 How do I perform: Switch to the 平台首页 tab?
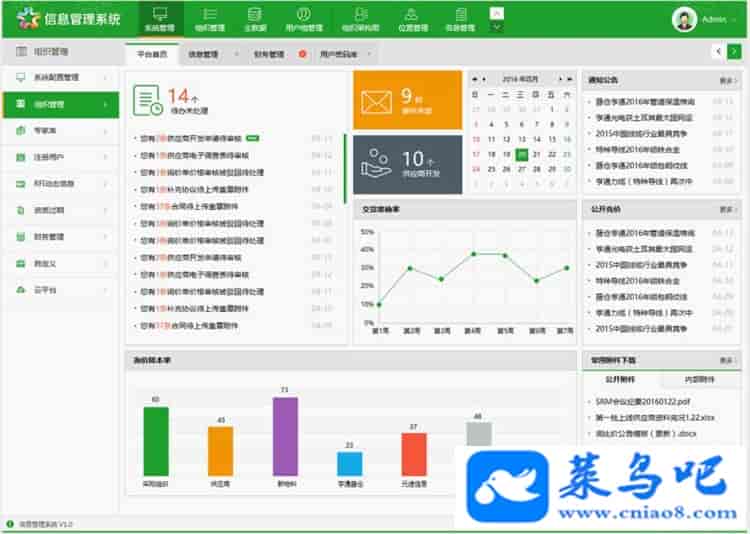(x=152, y=54)
